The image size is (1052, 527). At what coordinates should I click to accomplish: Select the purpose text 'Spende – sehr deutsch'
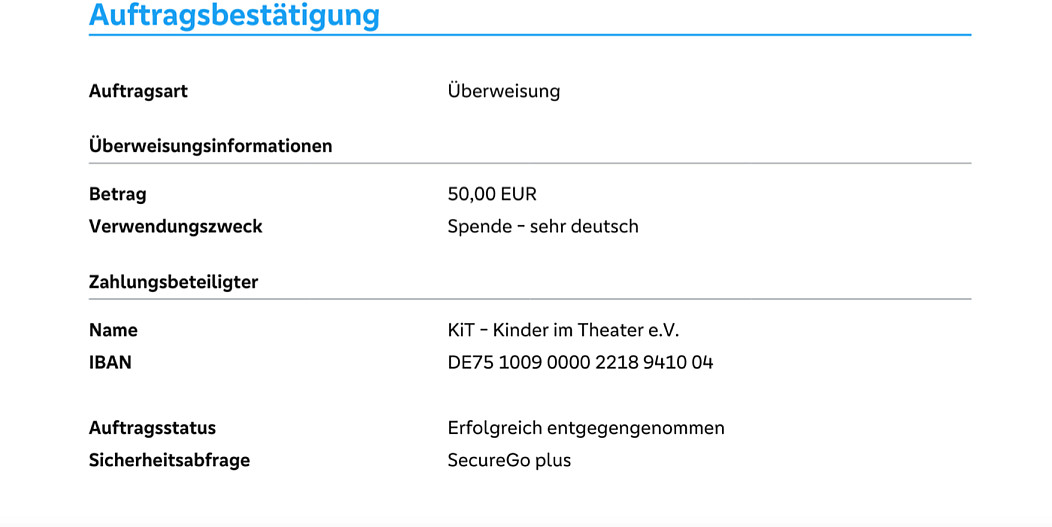(x=543, y=226)
